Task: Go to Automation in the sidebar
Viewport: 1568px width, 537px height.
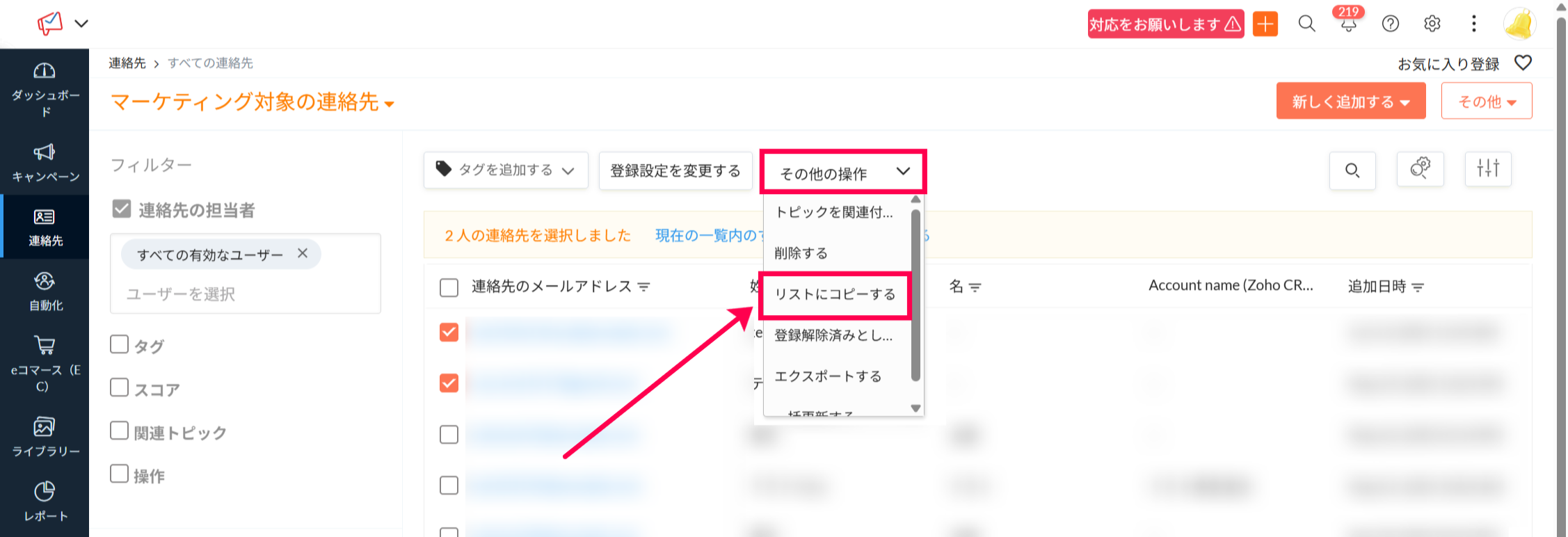Action: point(45,291)
